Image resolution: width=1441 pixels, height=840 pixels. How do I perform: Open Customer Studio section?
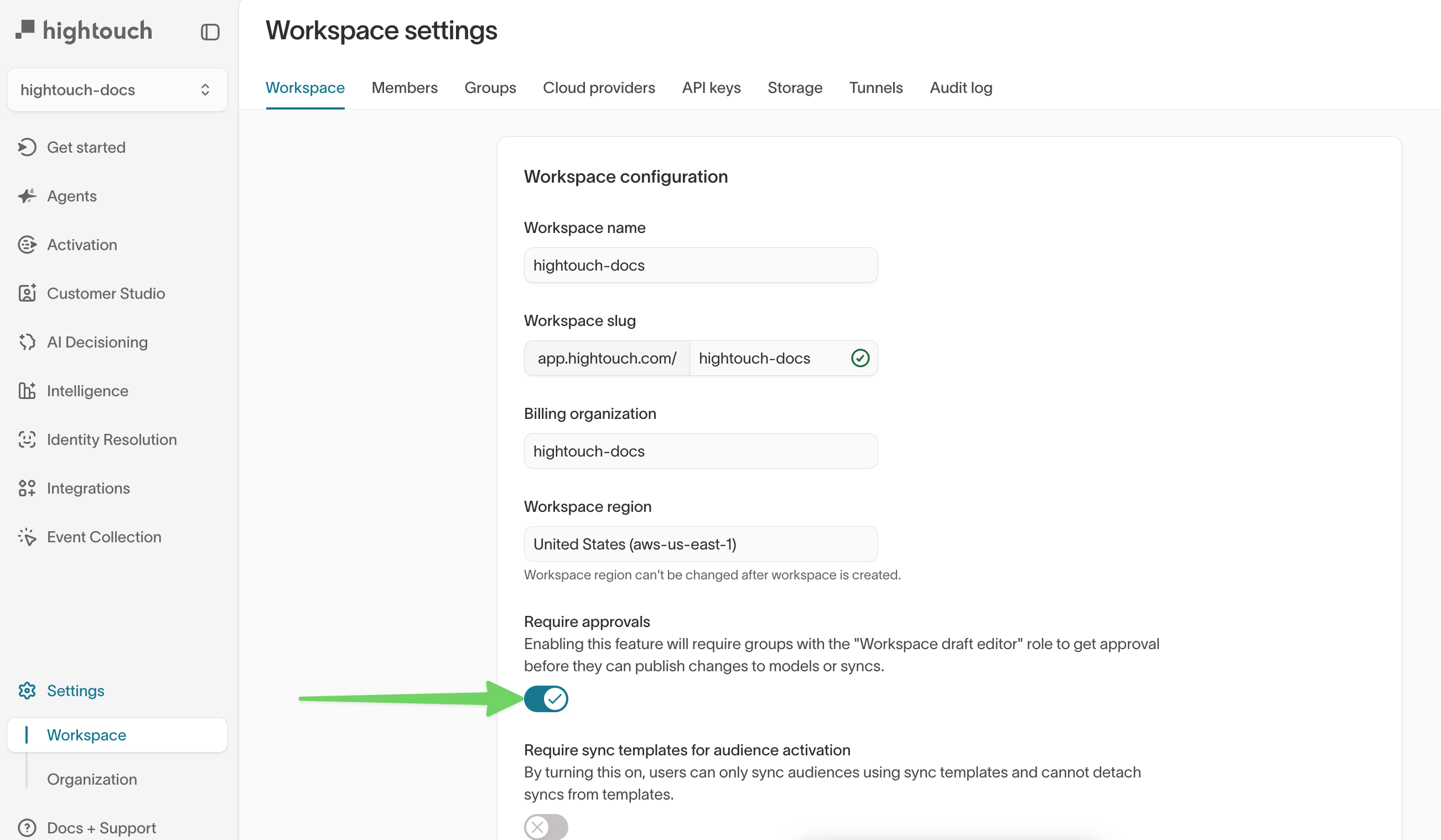(106, 293)
